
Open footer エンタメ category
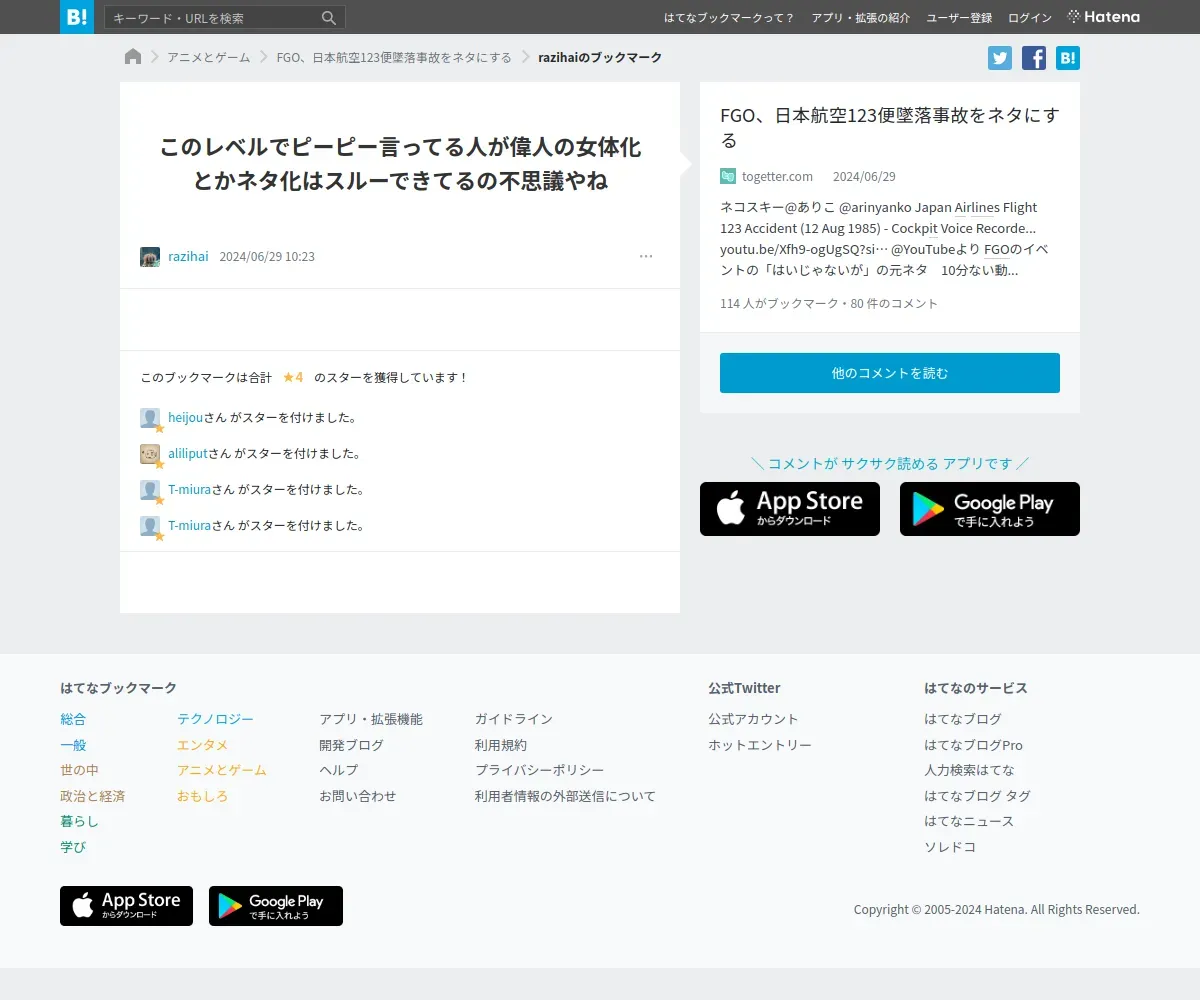tap(202, 745)
